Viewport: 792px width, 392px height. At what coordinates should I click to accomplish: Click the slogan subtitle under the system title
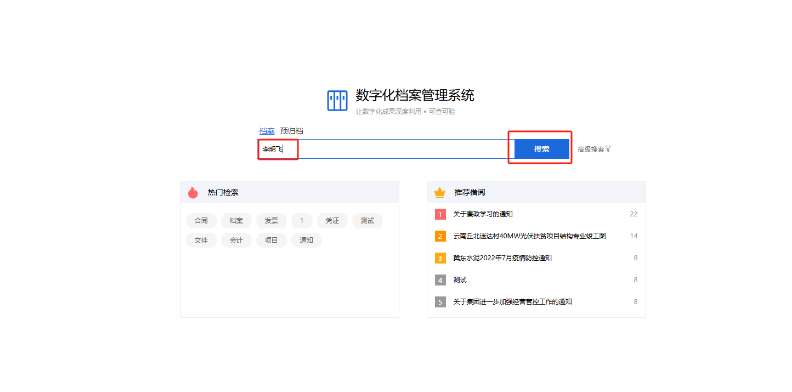(405, 111)
